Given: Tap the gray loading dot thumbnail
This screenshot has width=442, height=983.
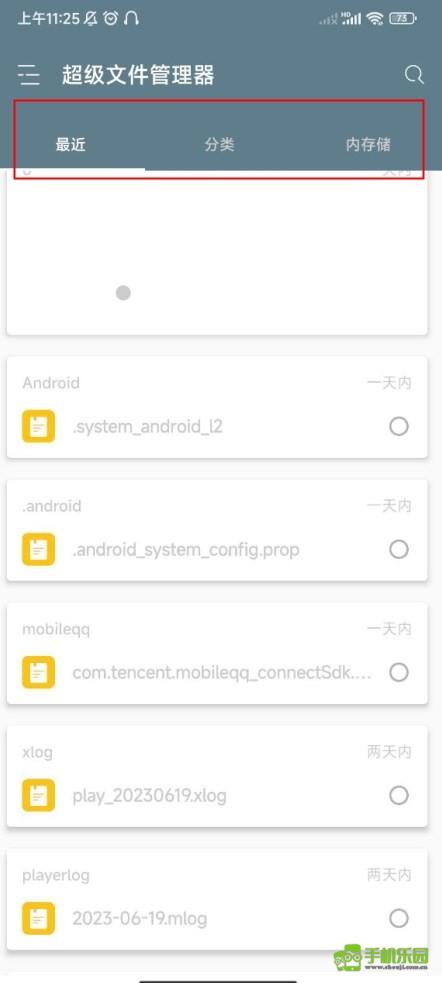Looking at the screenshot, I should [x=124, y=293].
